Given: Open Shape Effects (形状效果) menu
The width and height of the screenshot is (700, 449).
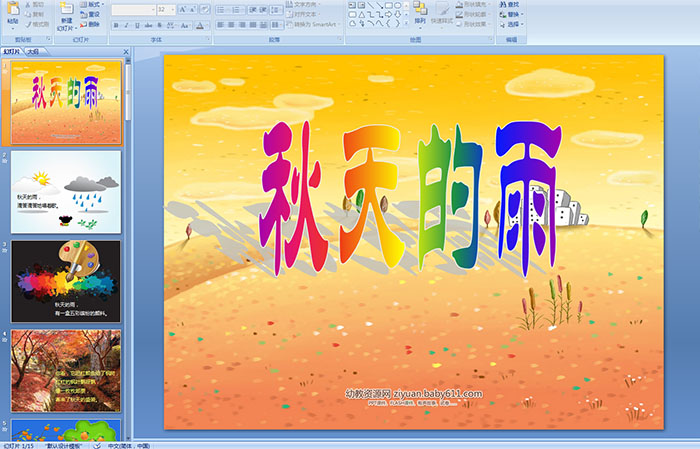Looking at the screenshot, I should (472, 24).
